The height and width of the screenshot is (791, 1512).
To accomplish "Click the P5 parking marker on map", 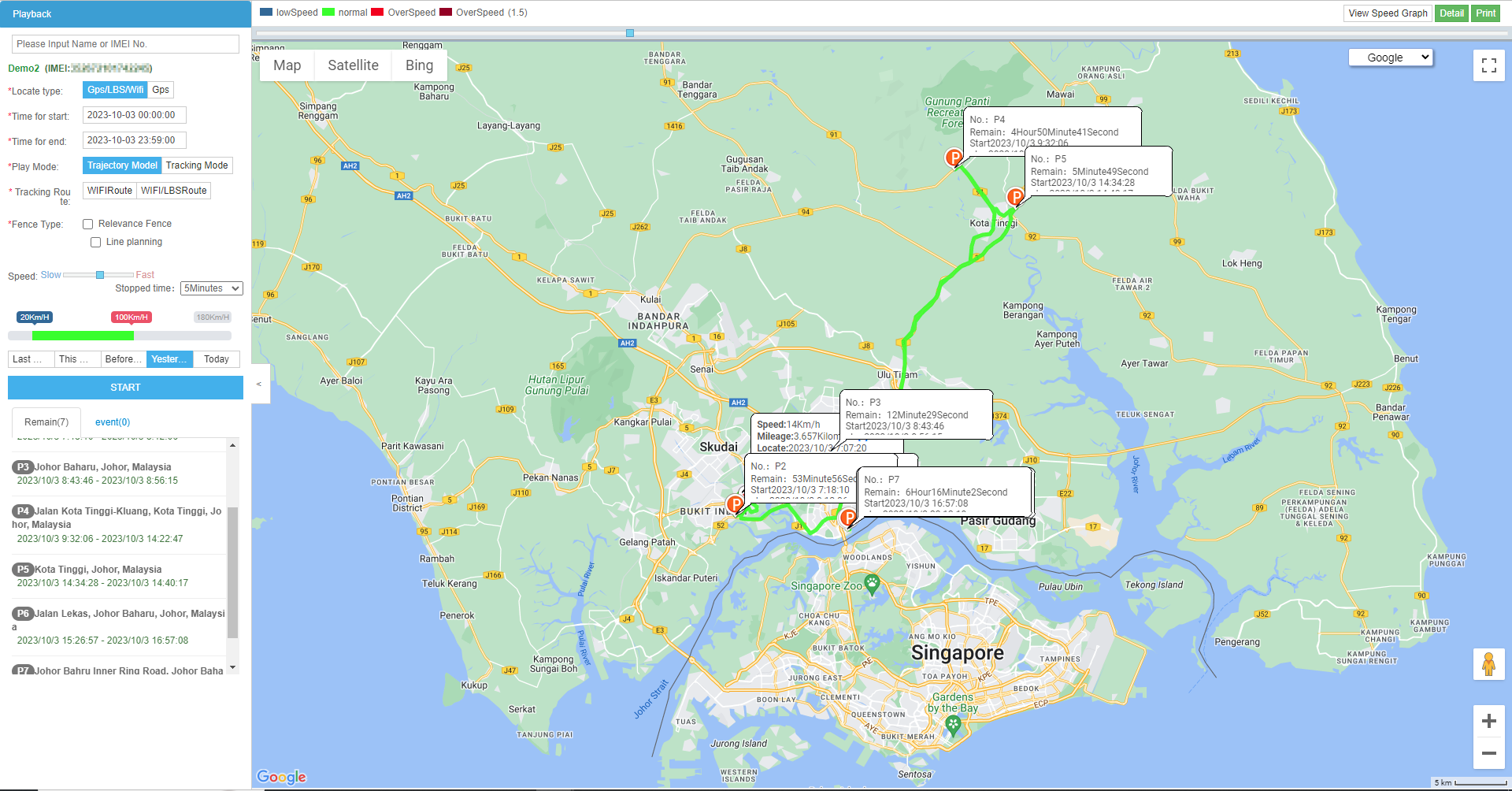I will [1015, 196].
